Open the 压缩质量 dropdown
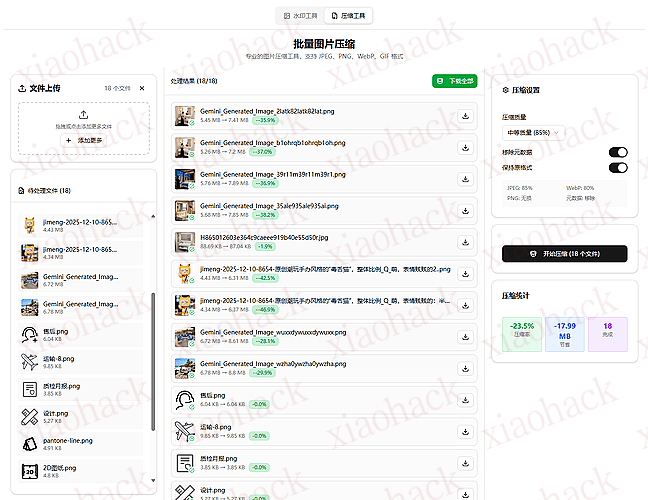The height and width of the screenshot is (500, 648). click(534, 132)
